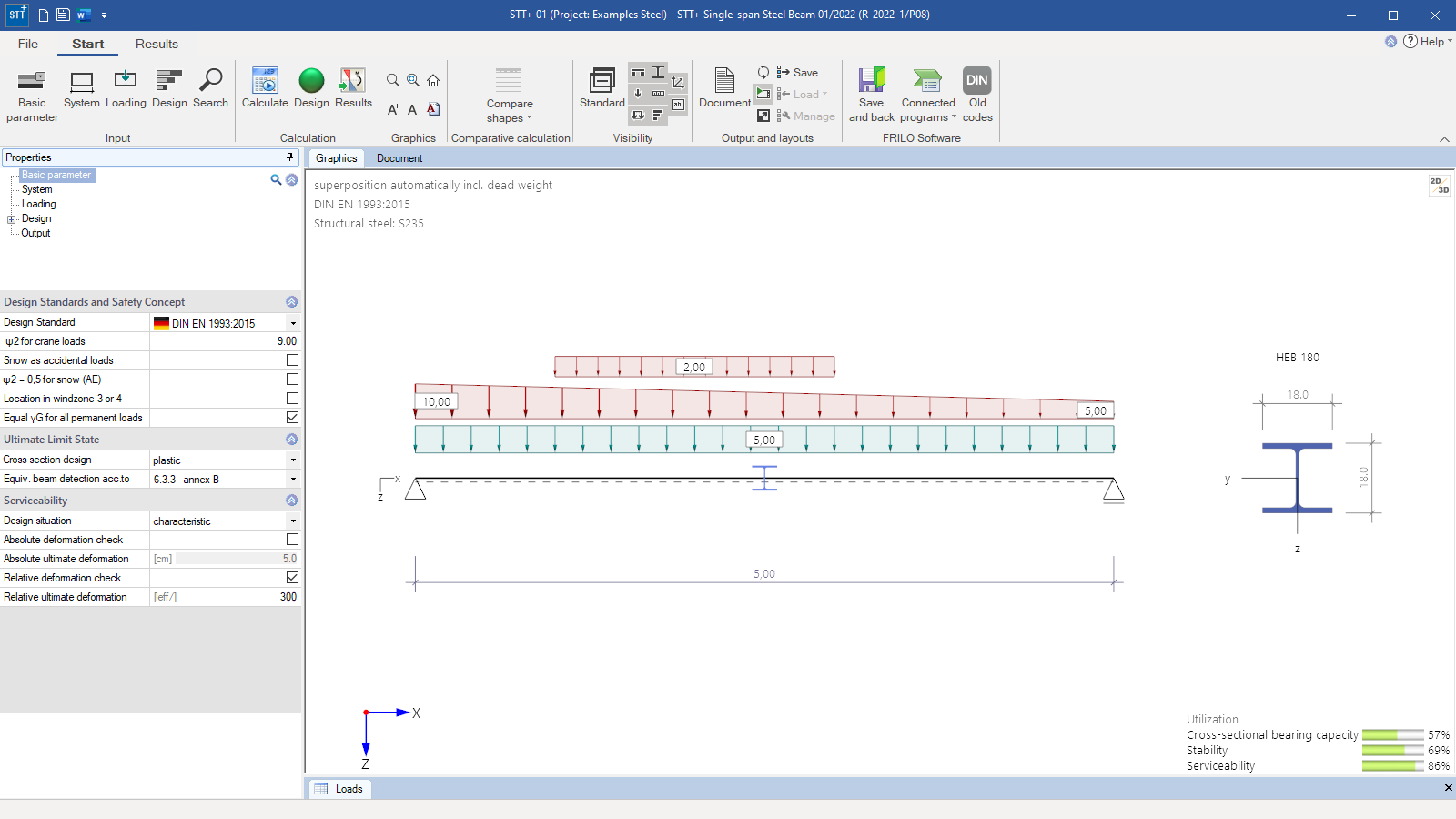Viewport: 1456px width, 819px height.
Task: Open the File menu
Action: click(x=28, y=44)
